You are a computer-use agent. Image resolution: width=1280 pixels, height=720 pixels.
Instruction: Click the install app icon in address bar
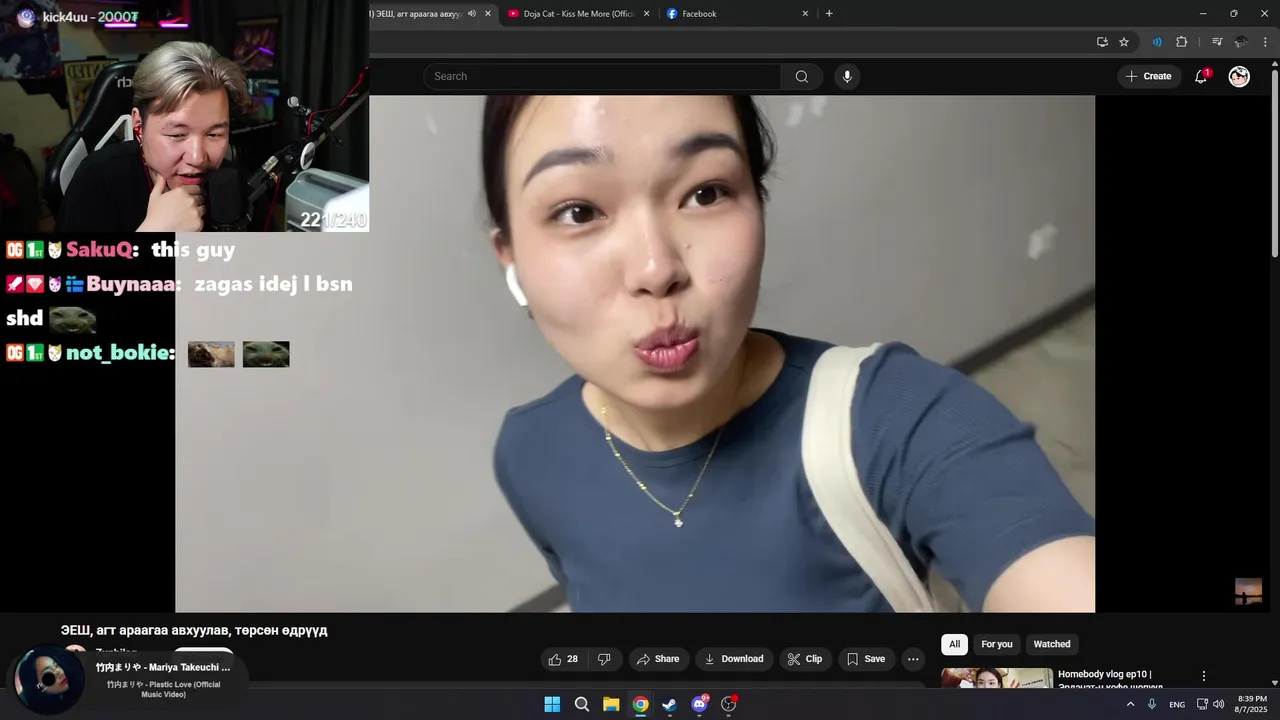(1102, 42)
